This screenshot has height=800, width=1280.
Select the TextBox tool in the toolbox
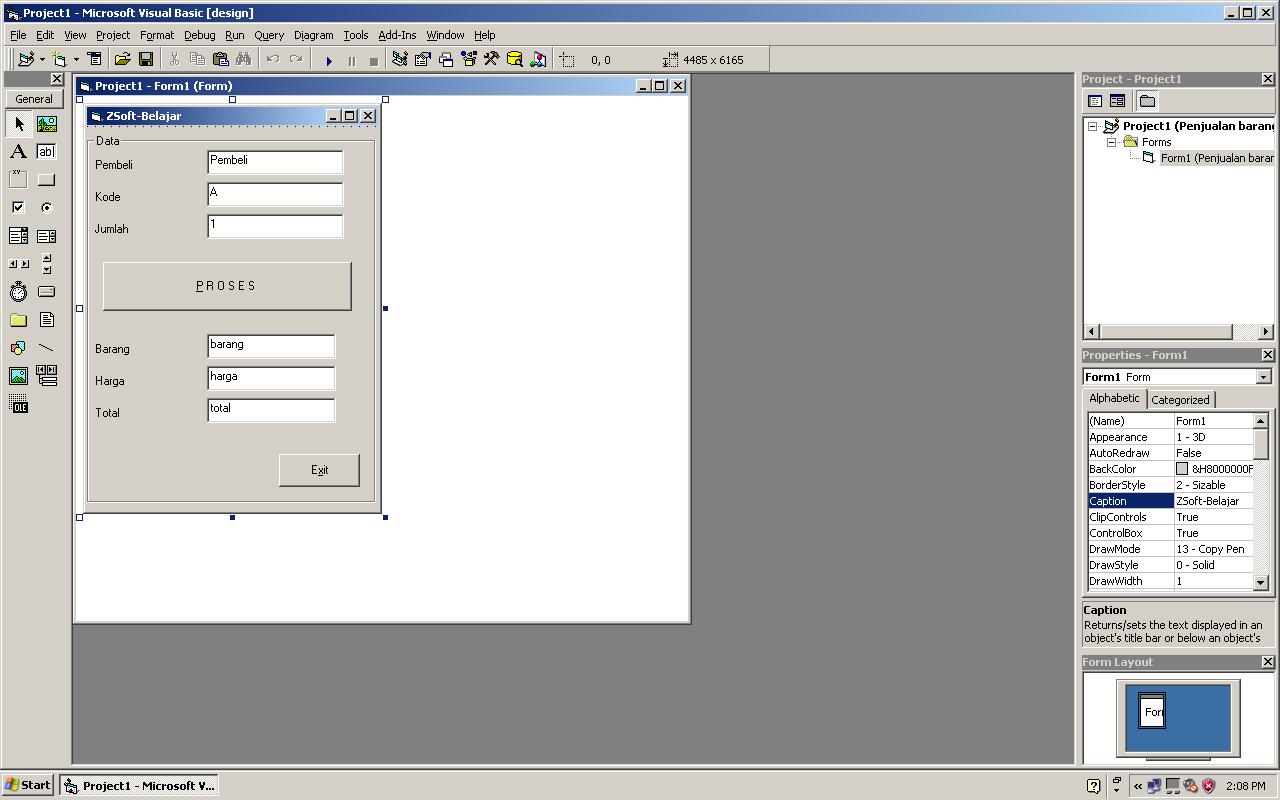tap(46, 151)
